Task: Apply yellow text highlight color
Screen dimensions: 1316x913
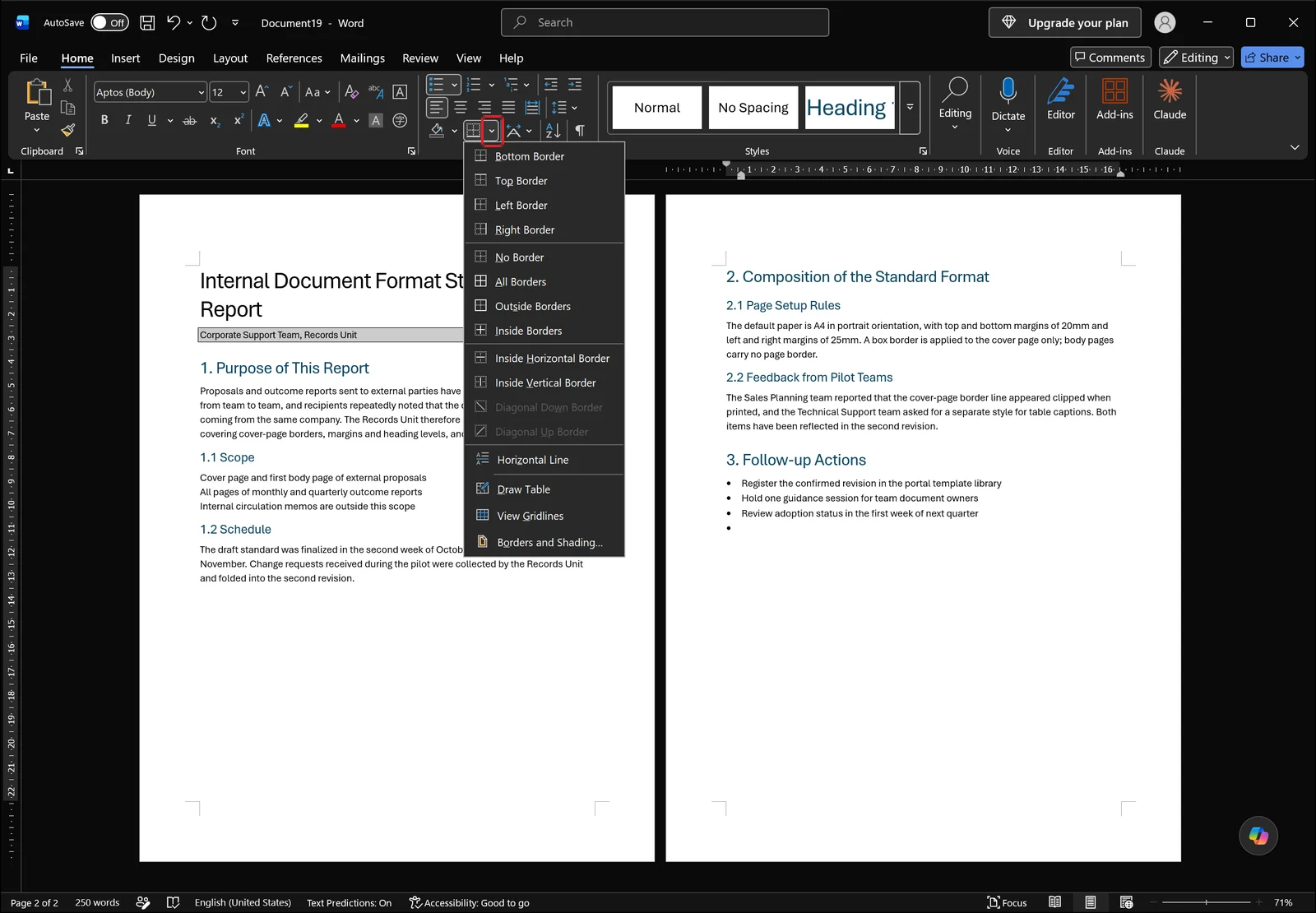Action: 301,121
